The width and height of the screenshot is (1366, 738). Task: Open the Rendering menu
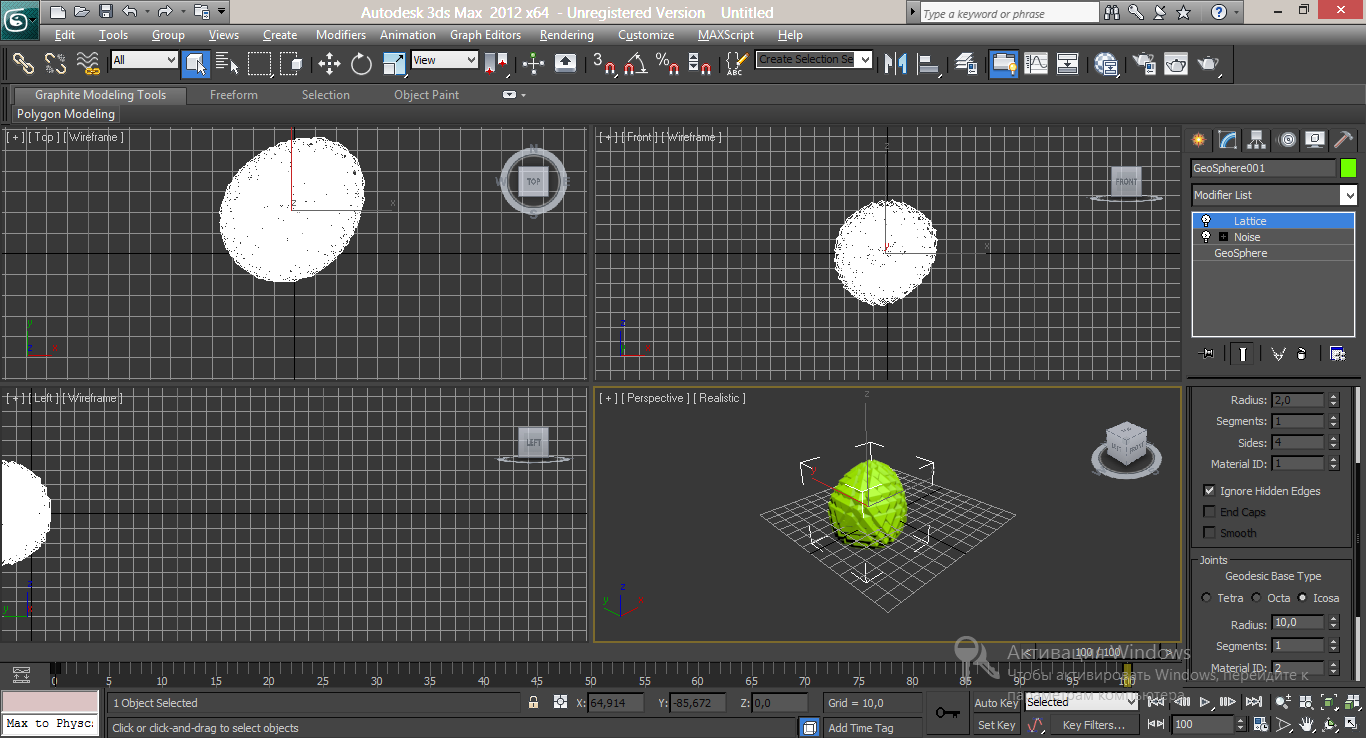click(x=566, y=35)
